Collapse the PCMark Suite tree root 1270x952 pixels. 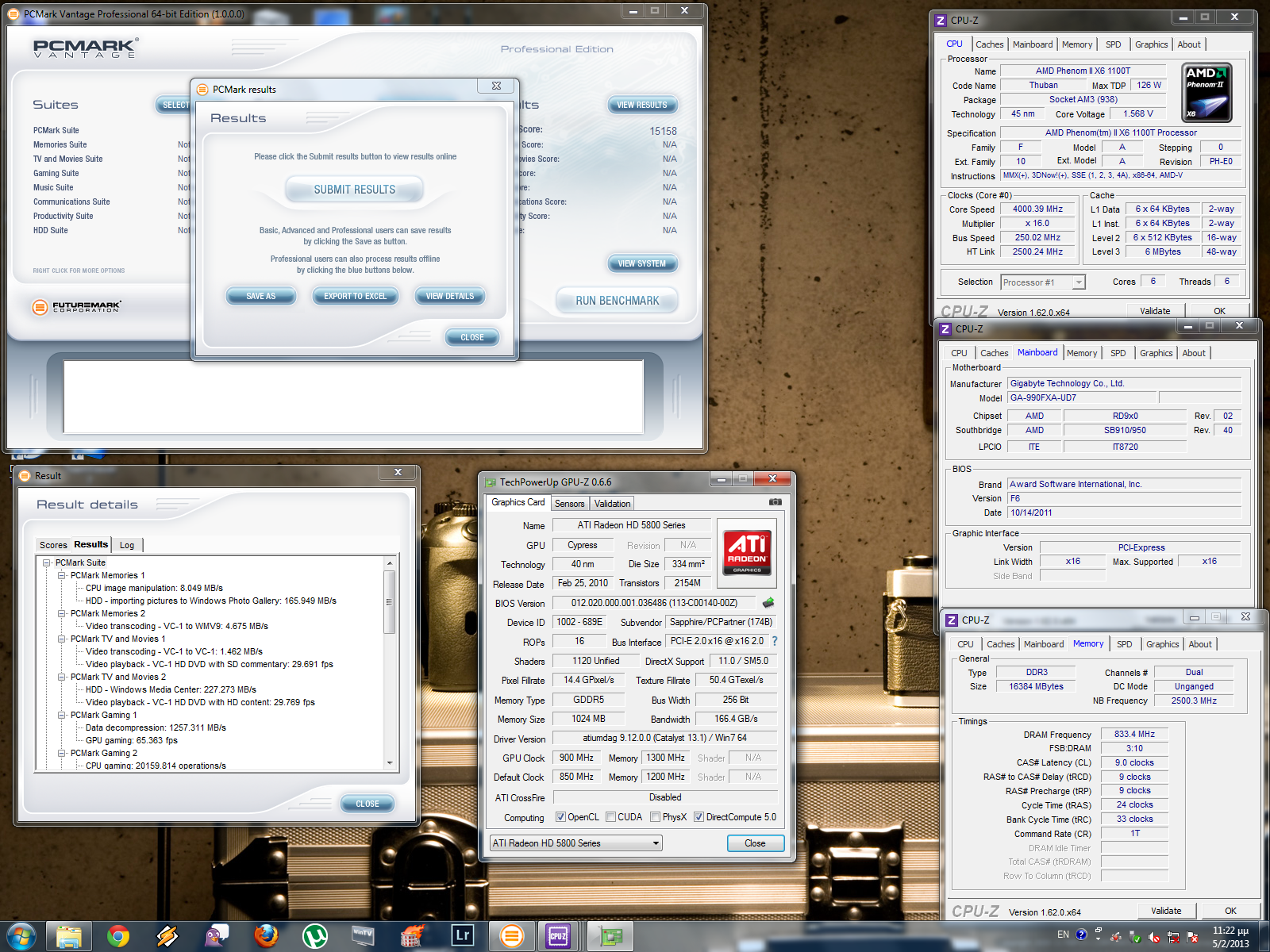47,562
